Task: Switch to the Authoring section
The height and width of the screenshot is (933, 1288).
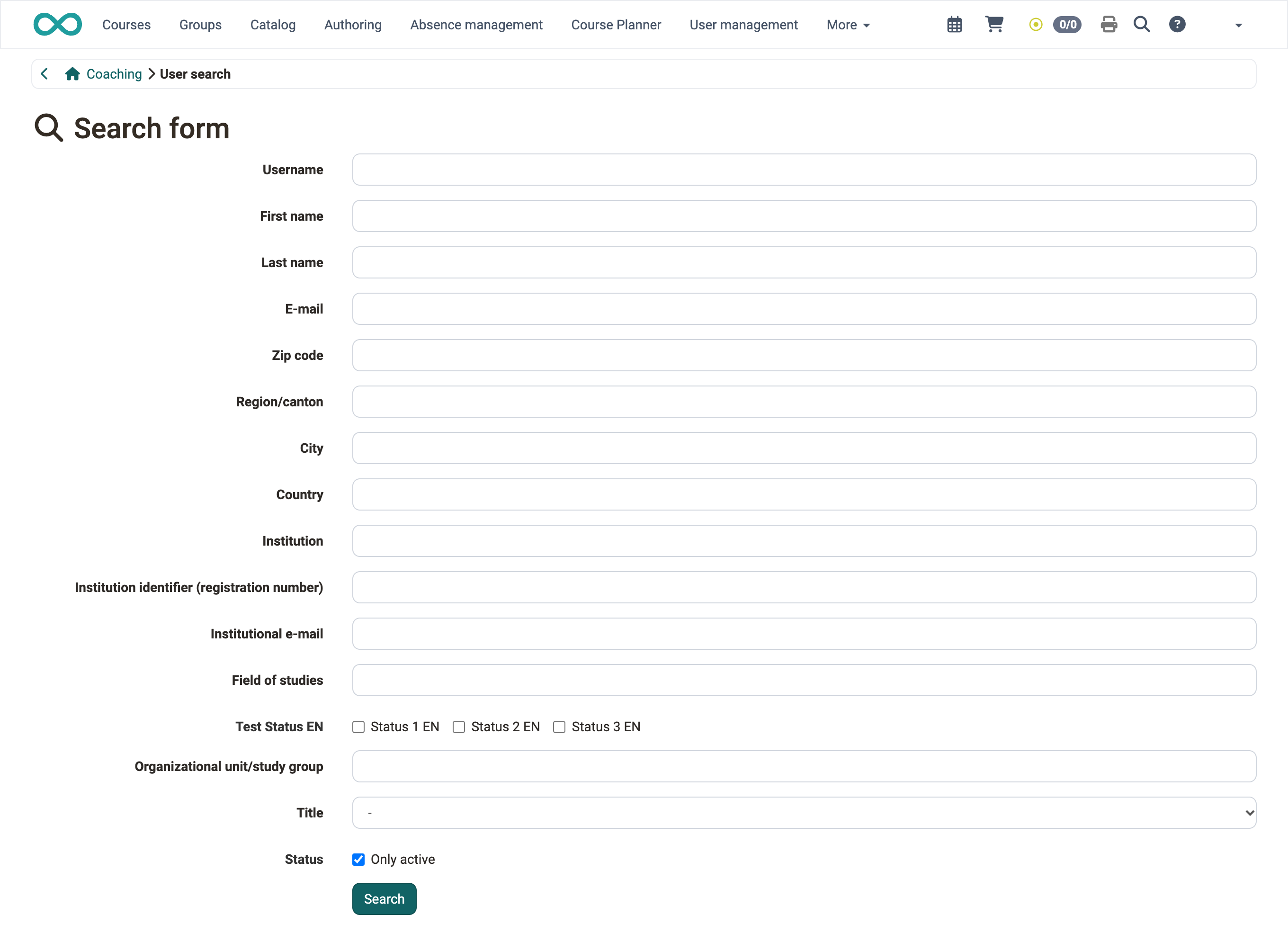Action: (353, 25)
